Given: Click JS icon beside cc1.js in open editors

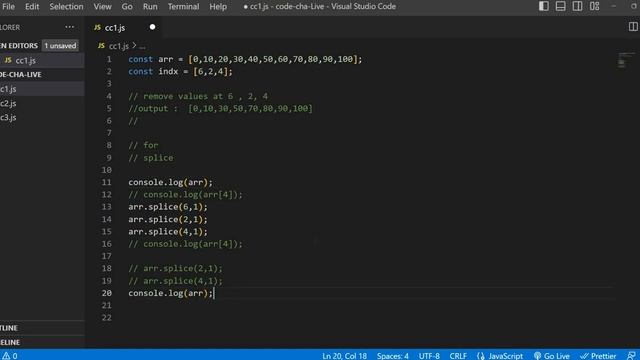Looking at the screenshot, I should (x=8, y=60).
